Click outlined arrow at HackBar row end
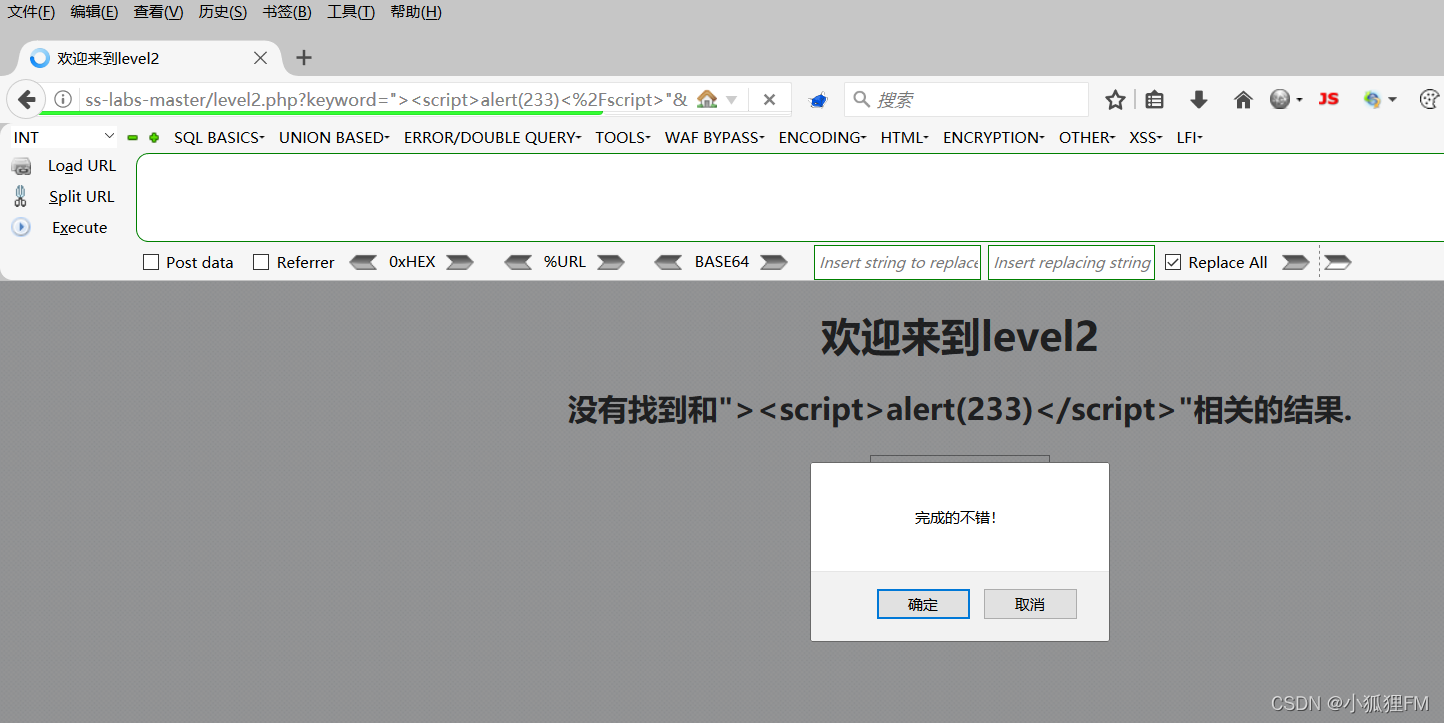 point(1338,262)
